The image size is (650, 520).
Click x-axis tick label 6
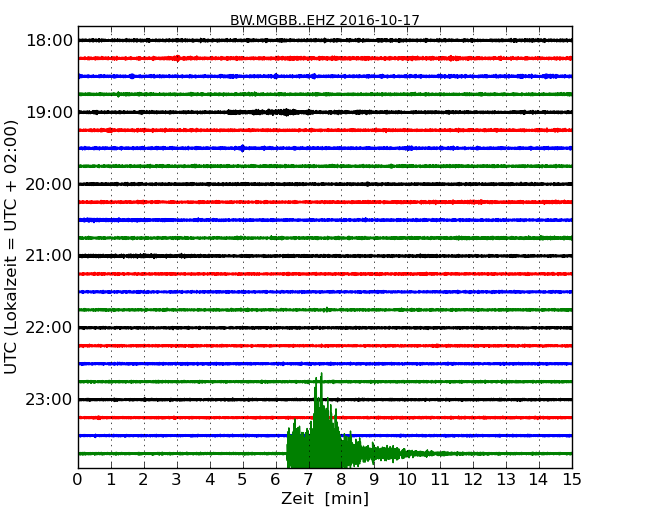tap(275, 480)
